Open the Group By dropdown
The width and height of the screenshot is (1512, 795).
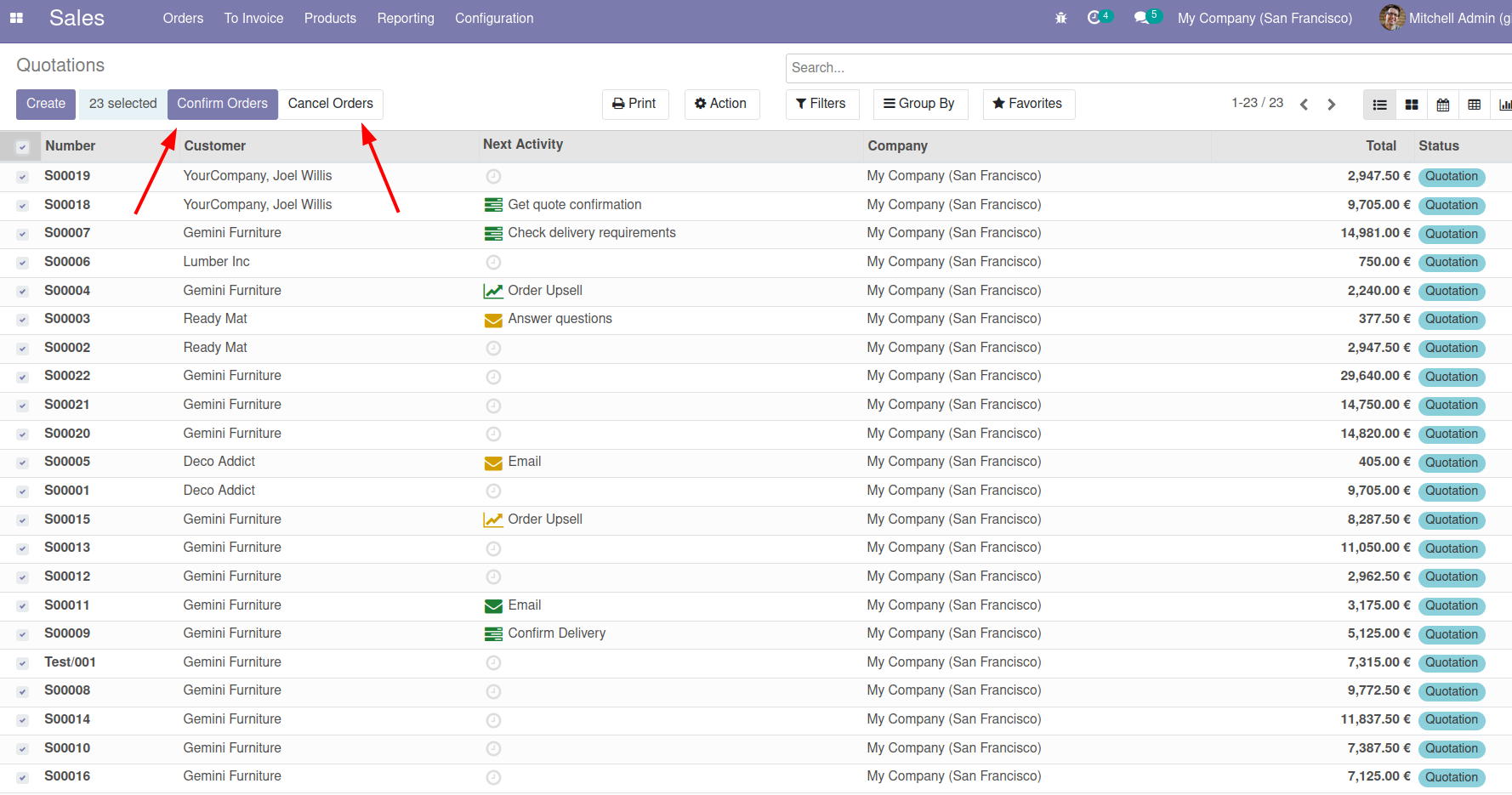click(919, 104)
